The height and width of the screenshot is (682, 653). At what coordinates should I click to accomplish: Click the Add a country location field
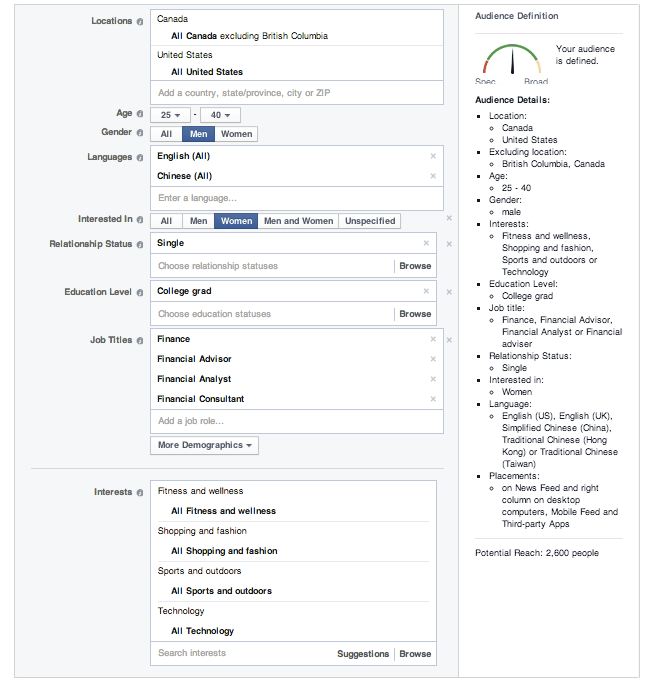click(x=297, y=93)
